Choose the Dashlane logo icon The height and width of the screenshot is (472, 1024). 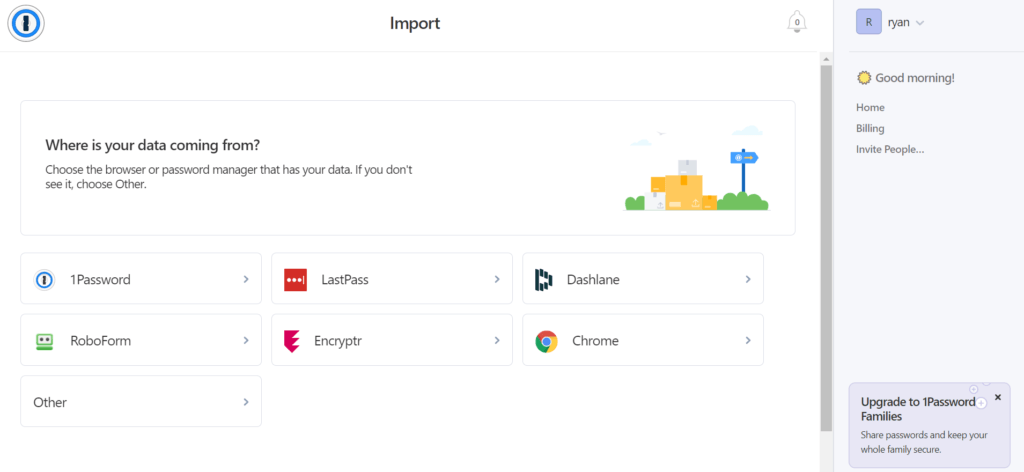tap(543, 279)
